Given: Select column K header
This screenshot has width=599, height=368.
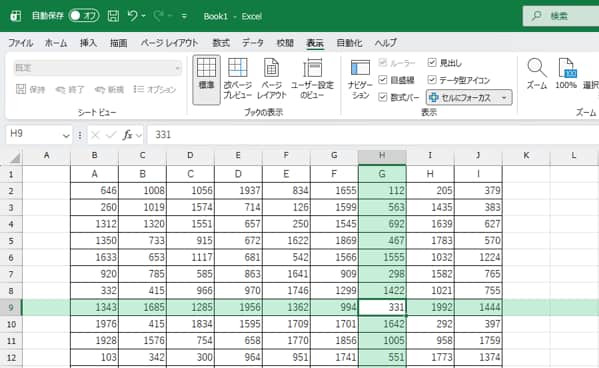Looking at the screenshot, I should click(526, 156).
